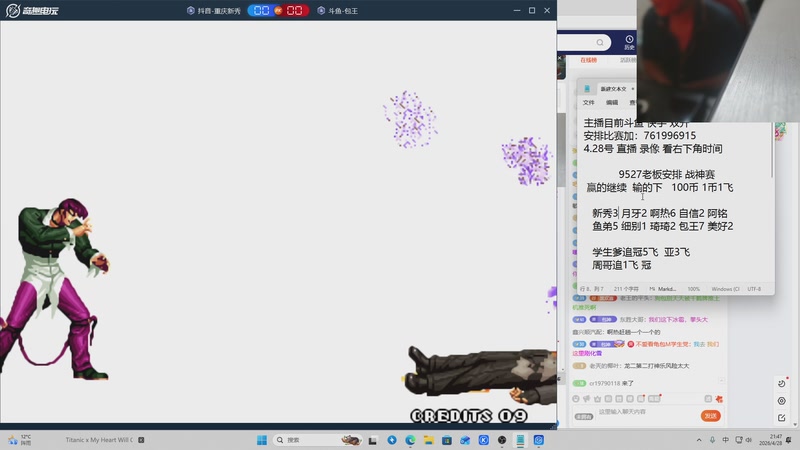
Task: Click the line starting with 鱼弟5 in Notepad
Action: tap(662, 226)
